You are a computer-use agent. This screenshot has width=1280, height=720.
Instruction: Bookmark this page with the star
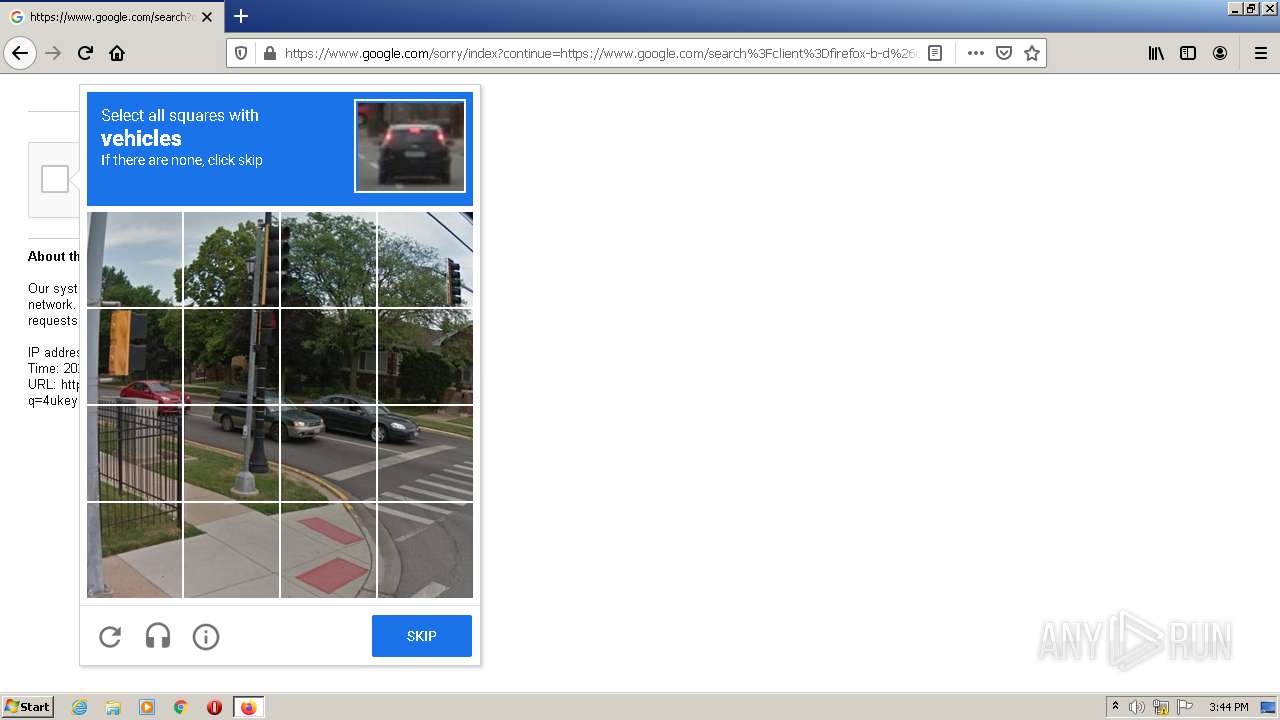1032,53
